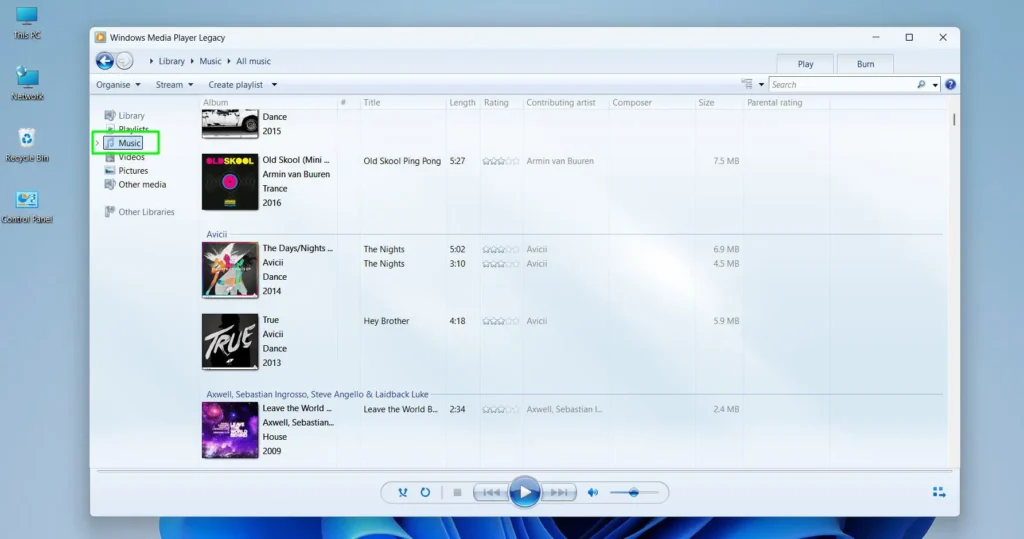
Task: Open Control Panel desktop icon
Action: (x=27, y=206)
